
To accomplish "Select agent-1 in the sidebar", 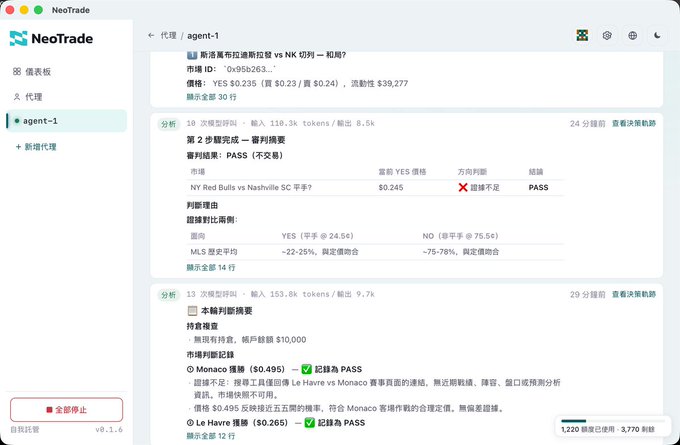I will (66, 121).
